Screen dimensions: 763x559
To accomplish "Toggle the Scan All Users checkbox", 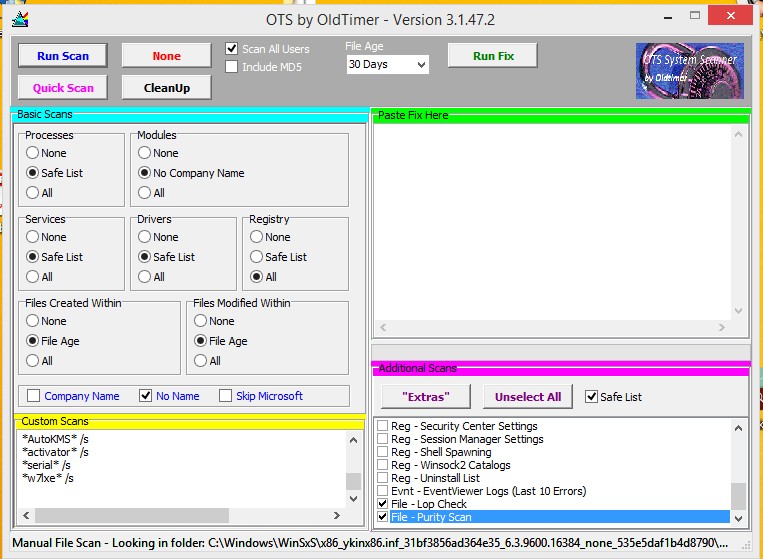I will [x=232, y=49].
